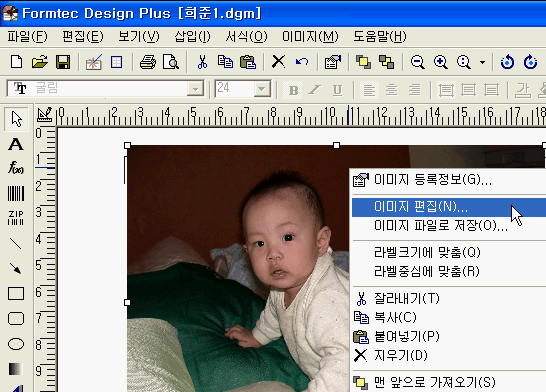The image size is (546, 392).
Task: Click the label grid layout icon
Action: [x=116, y=62]
